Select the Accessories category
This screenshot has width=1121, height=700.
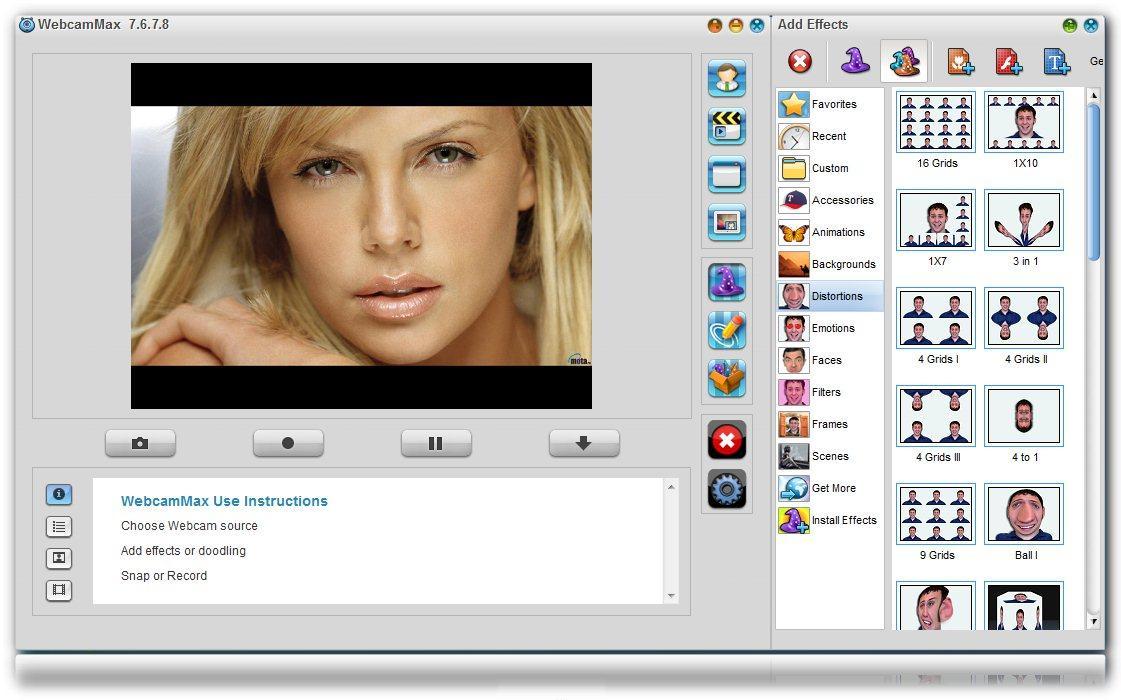830,201
